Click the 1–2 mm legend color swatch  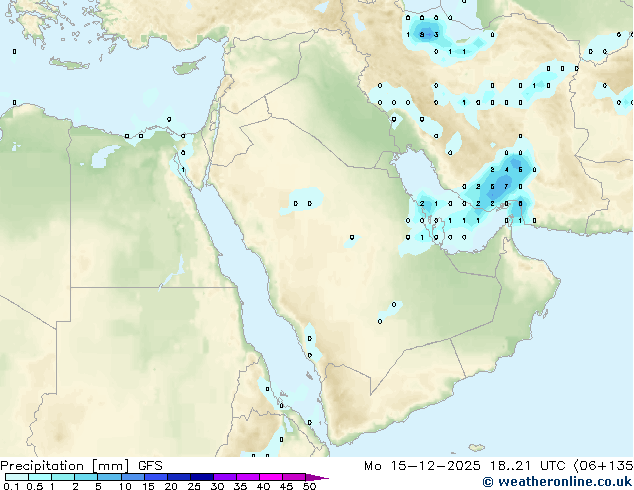click(63, 477)
